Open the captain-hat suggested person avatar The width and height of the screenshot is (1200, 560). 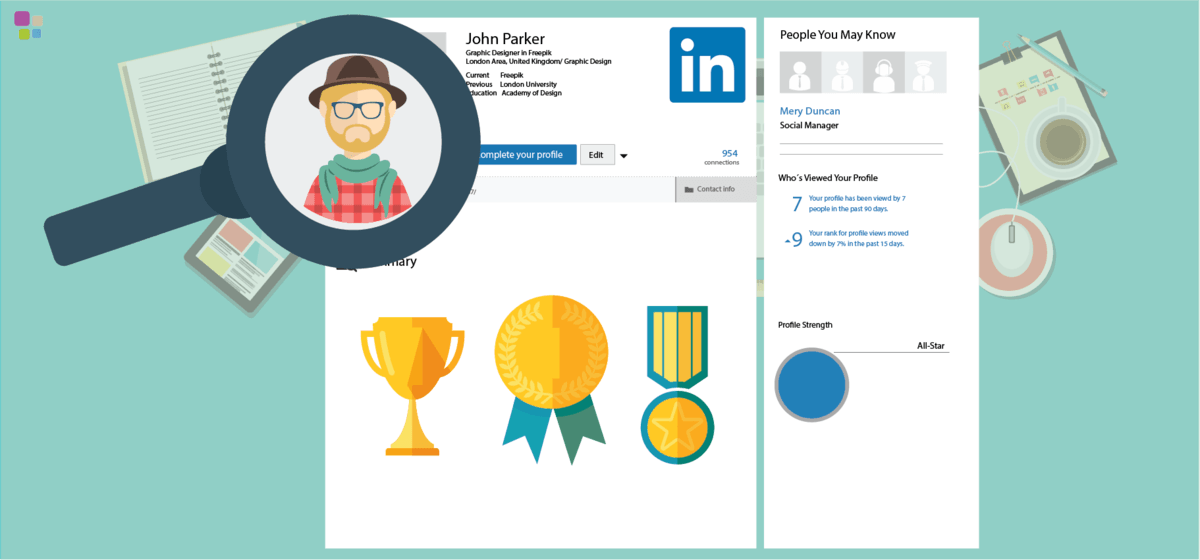point(925,73)
